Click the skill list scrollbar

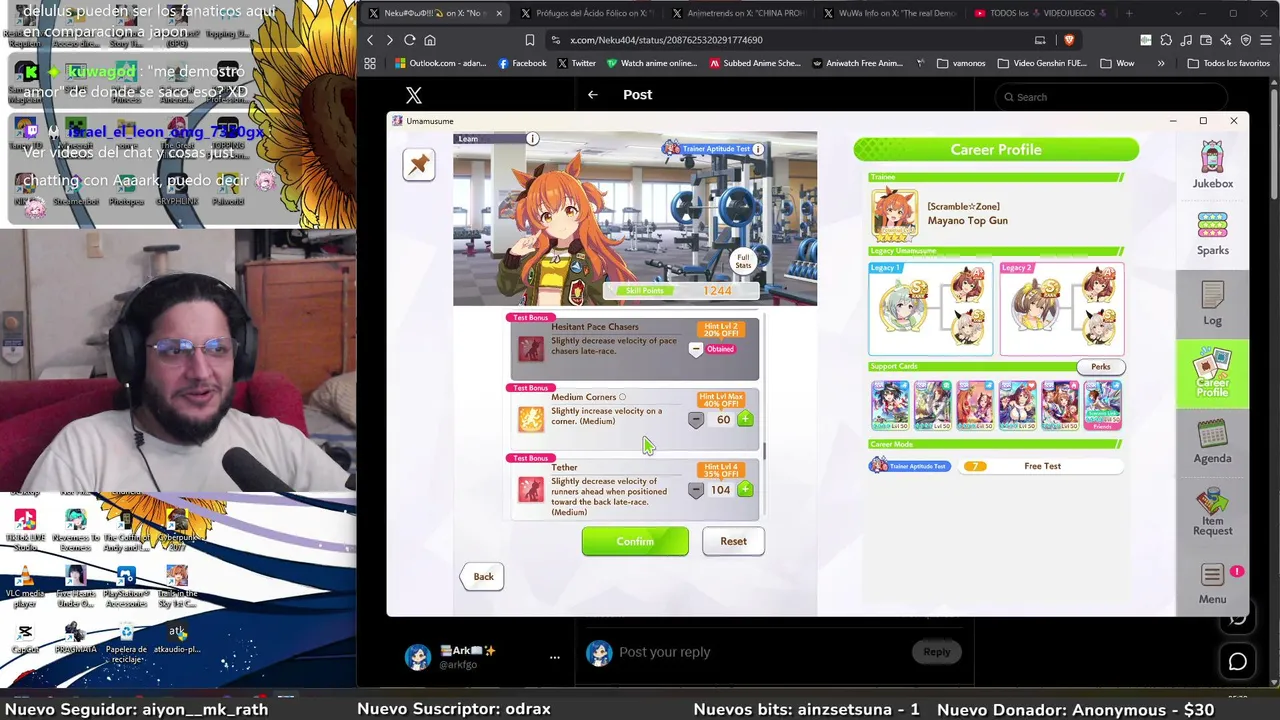765,451
